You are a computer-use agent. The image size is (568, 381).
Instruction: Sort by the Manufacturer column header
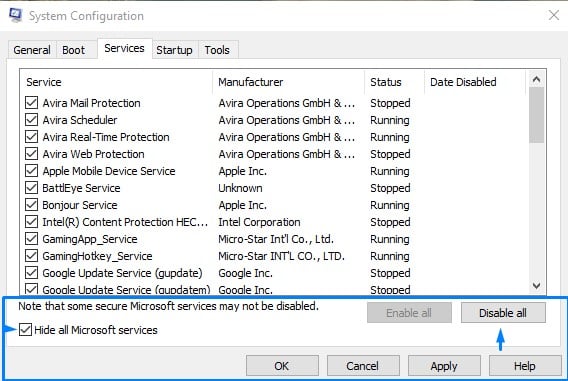289,82
